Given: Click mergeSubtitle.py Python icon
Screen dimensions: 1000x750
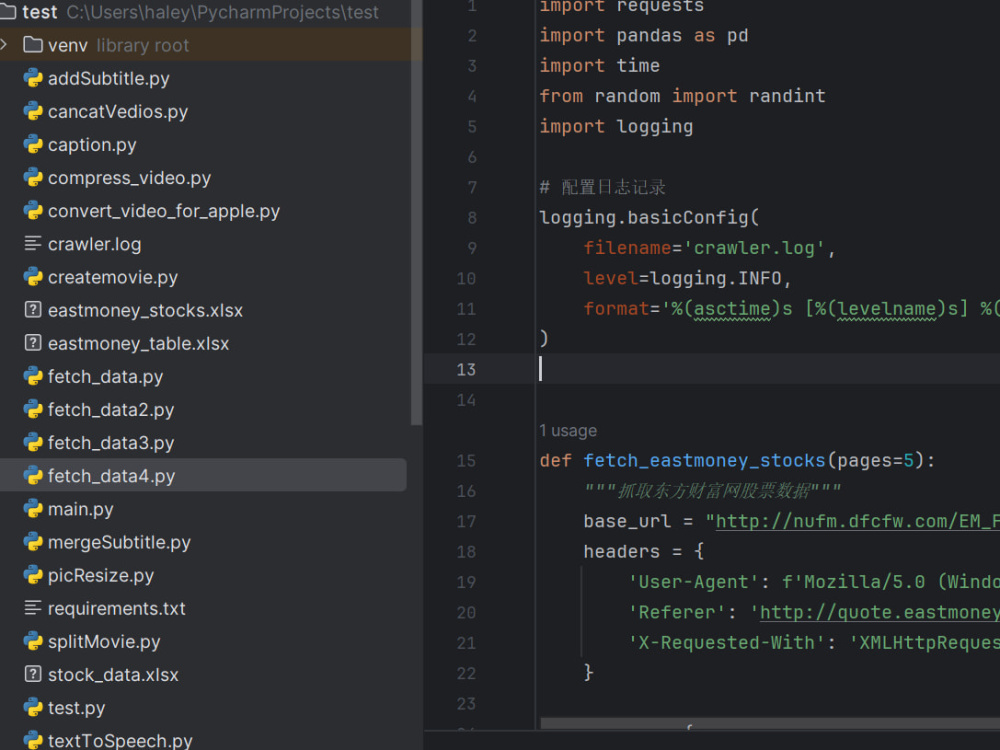Looking at the screenshot, I should click(x=33, y=542).
